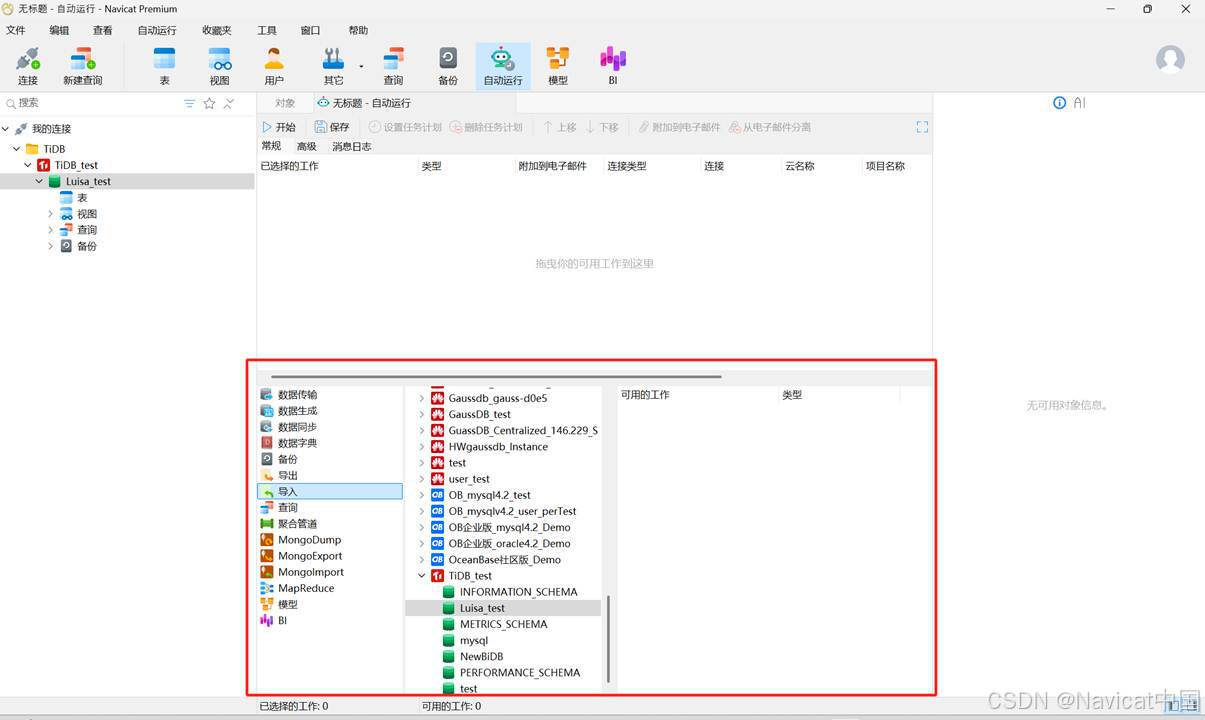Viewport: 1205px width, 720px height.
Task: Click the horizontal scrollbar above bottom panel
Action: (x=496, y=377)
